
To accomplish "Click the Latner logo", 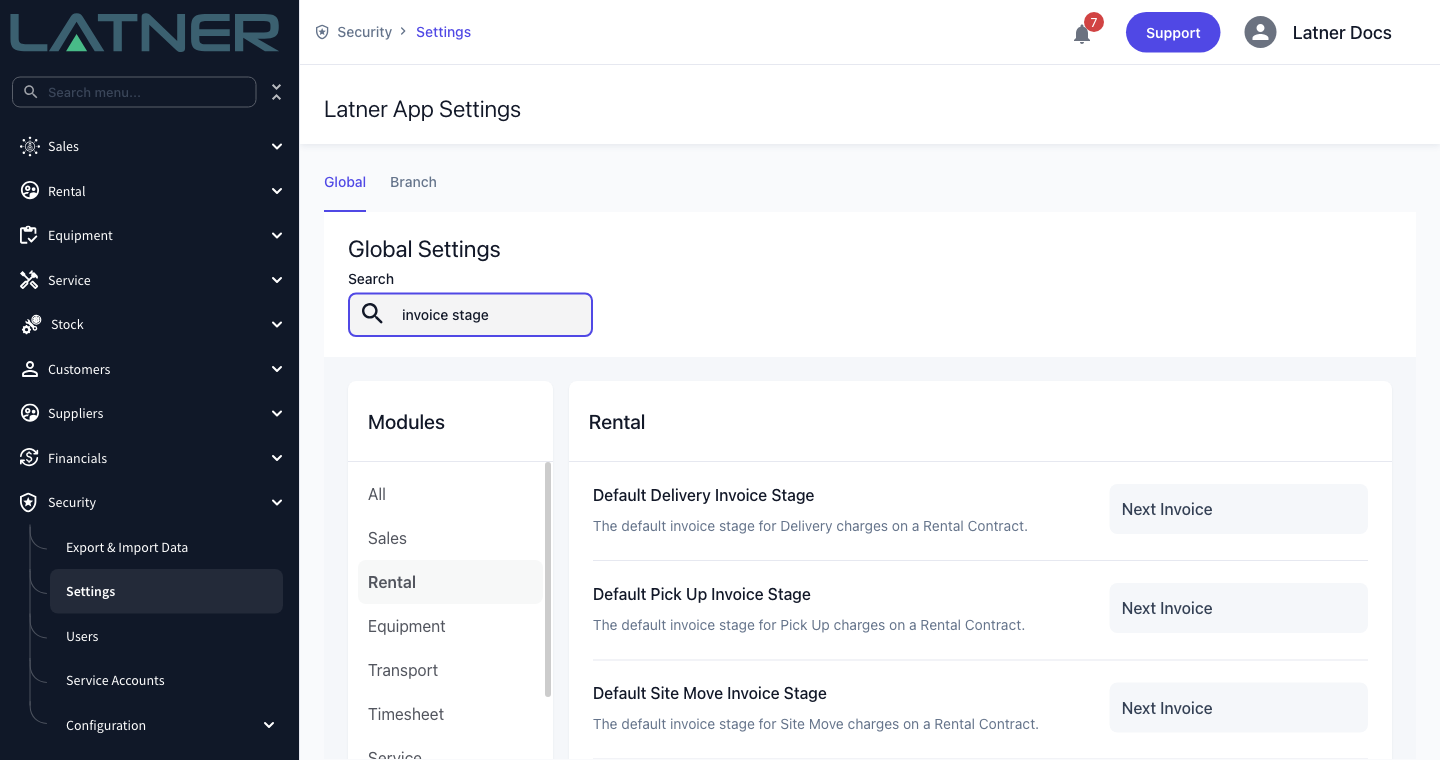I will click(145, 32).
